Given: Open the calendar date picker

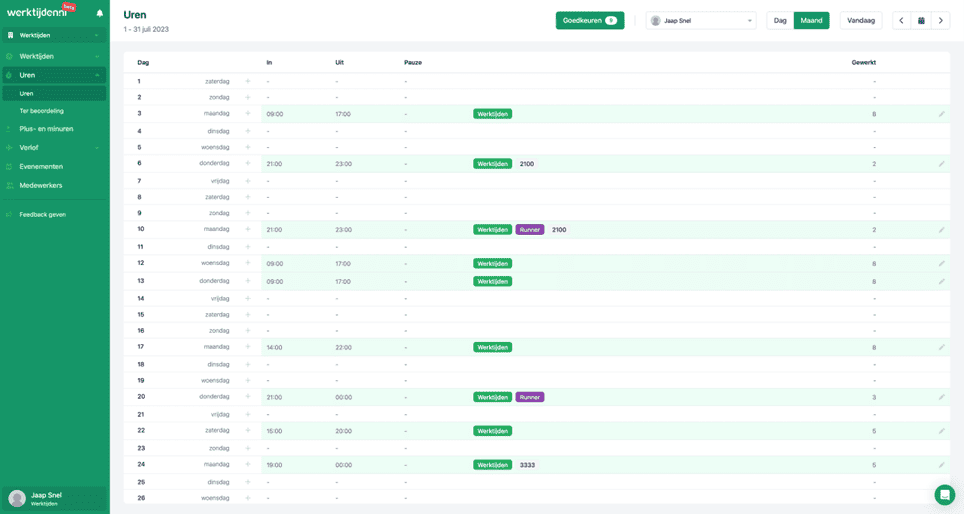Looking at the screenshot, I should coord(921,20).
